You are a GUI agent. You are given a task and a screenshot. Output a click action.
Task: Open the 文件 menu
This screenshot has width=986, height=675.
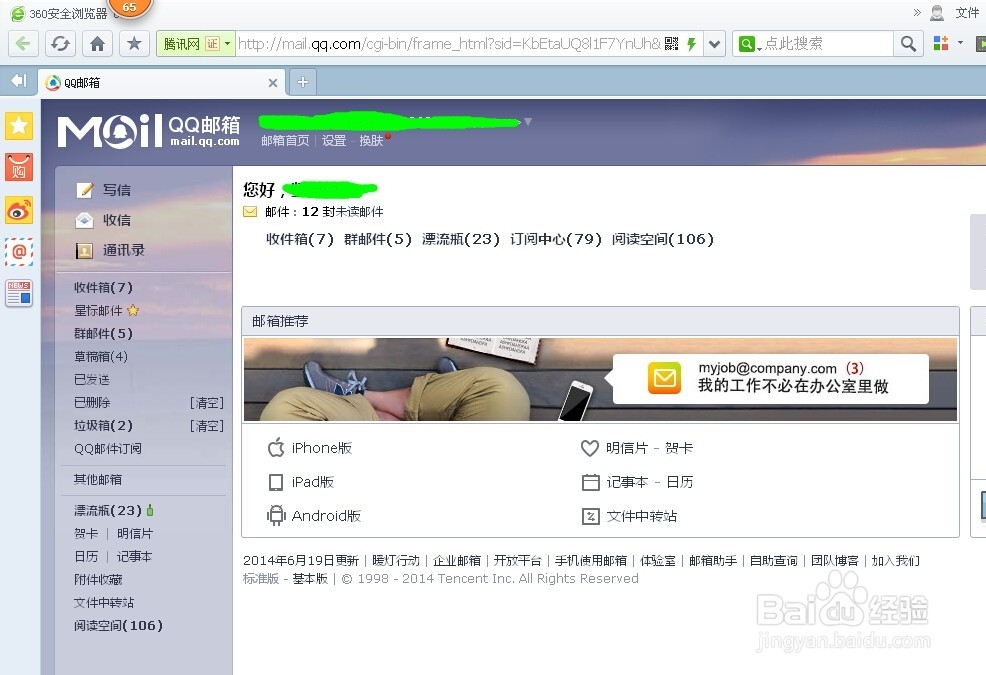(967, 13)
